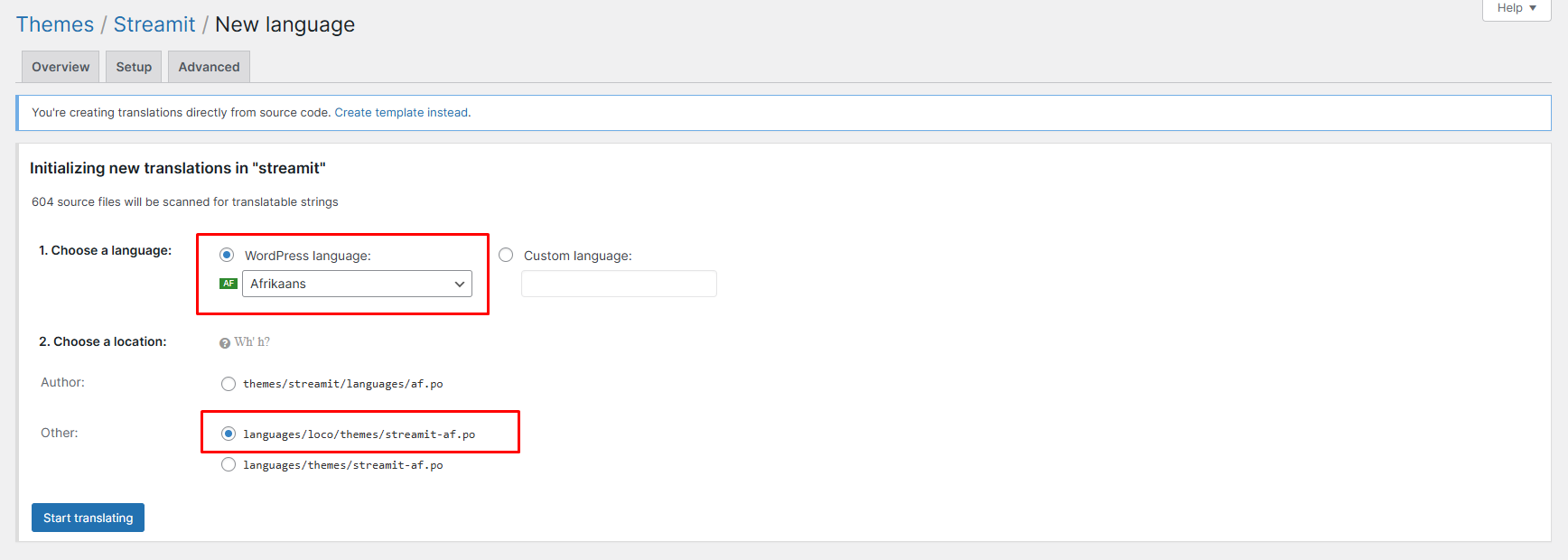The width and height of the screenshot is (1568, 560).
Task: Click the Initializing new translations heading
Action: click(x=178, y=168)
